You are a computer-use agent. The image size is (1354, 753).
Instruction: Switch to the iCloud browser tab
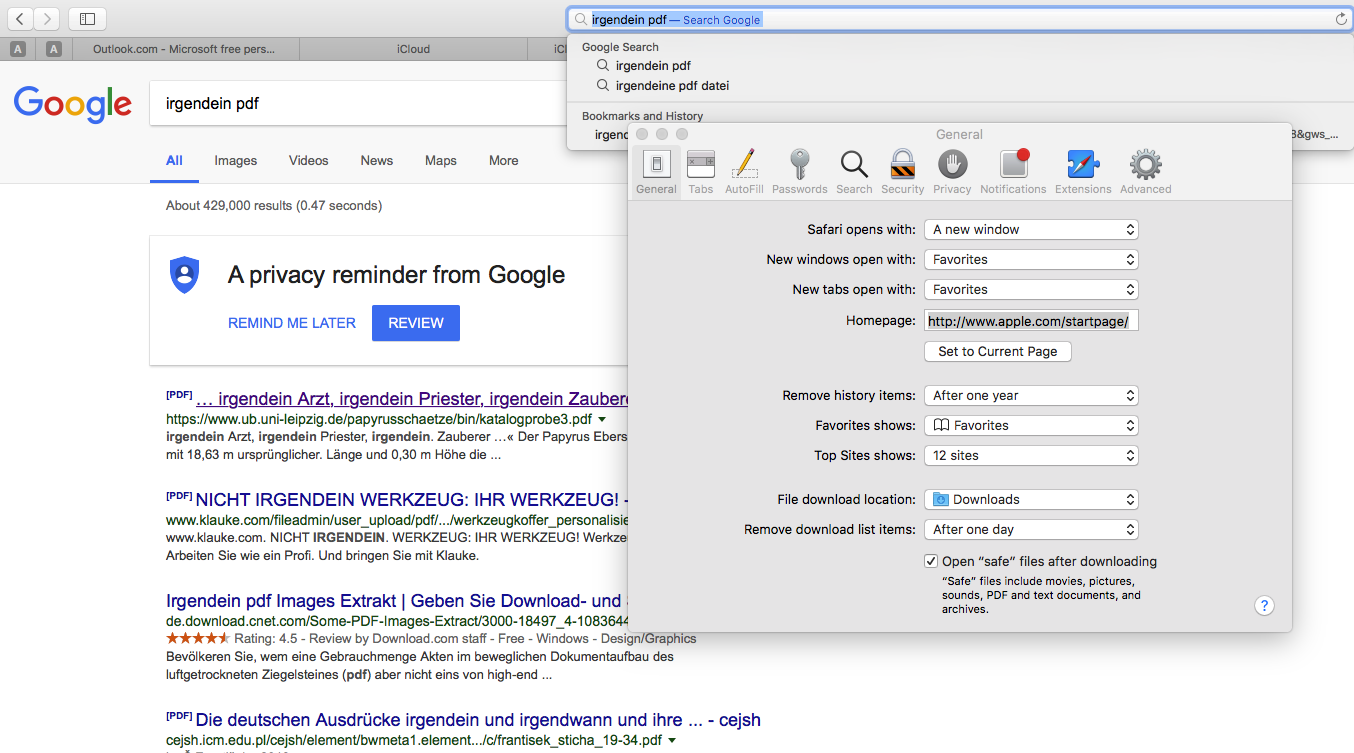(x=413, y=48)
